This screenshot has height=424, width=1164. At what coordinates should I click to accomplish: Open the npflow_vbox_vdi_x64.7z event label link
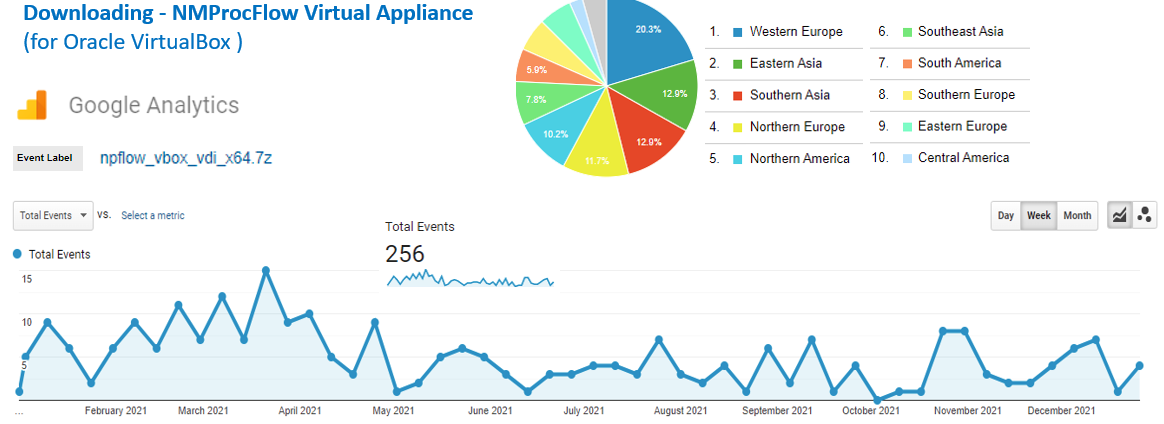coord(186,158)
